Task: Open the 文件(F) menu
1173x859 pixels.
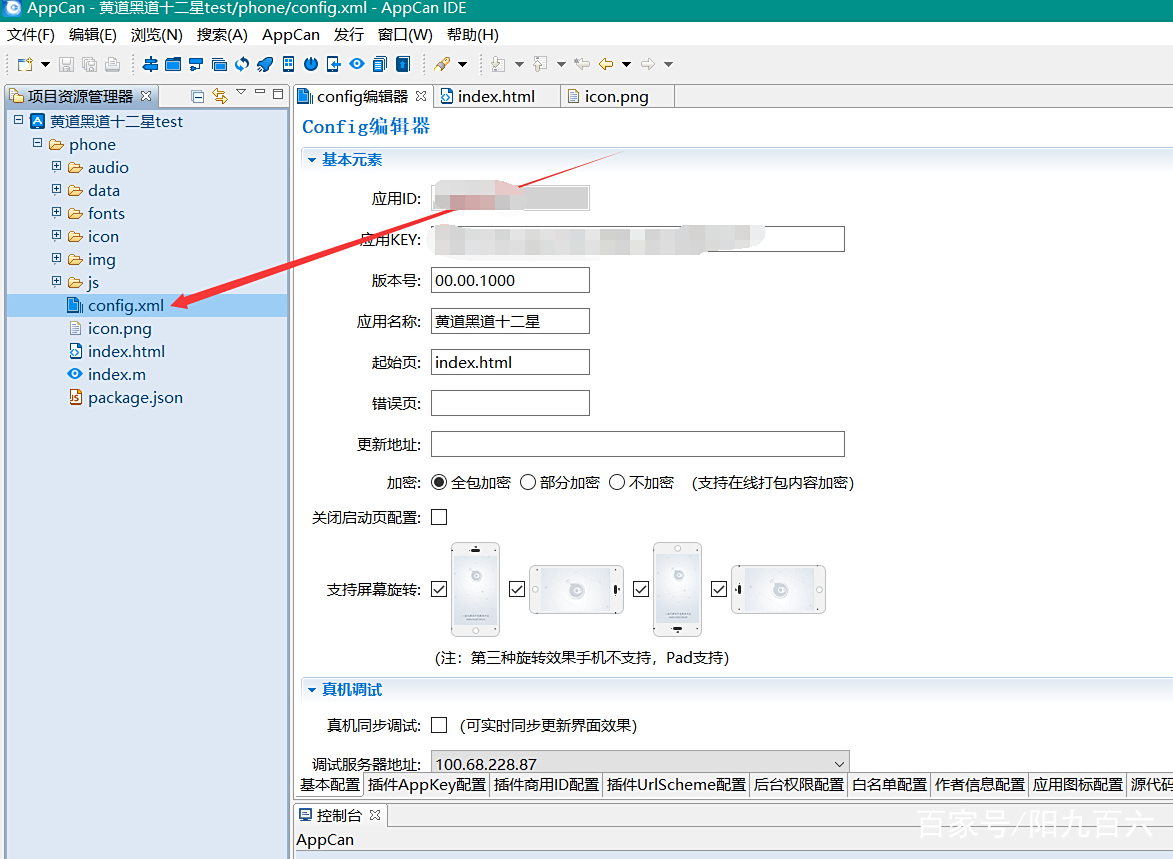Action: coord(31,34)
